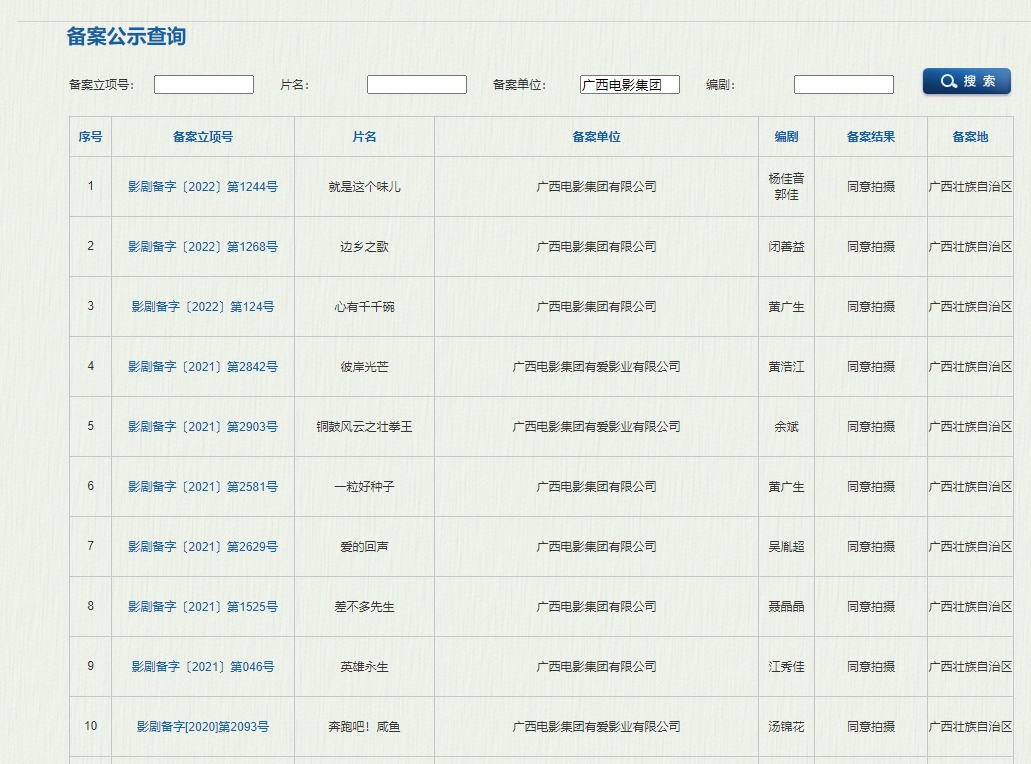This screenshot has width=1031, height=764.
Task: Click the 序号 column header
Action: point(91,137)
